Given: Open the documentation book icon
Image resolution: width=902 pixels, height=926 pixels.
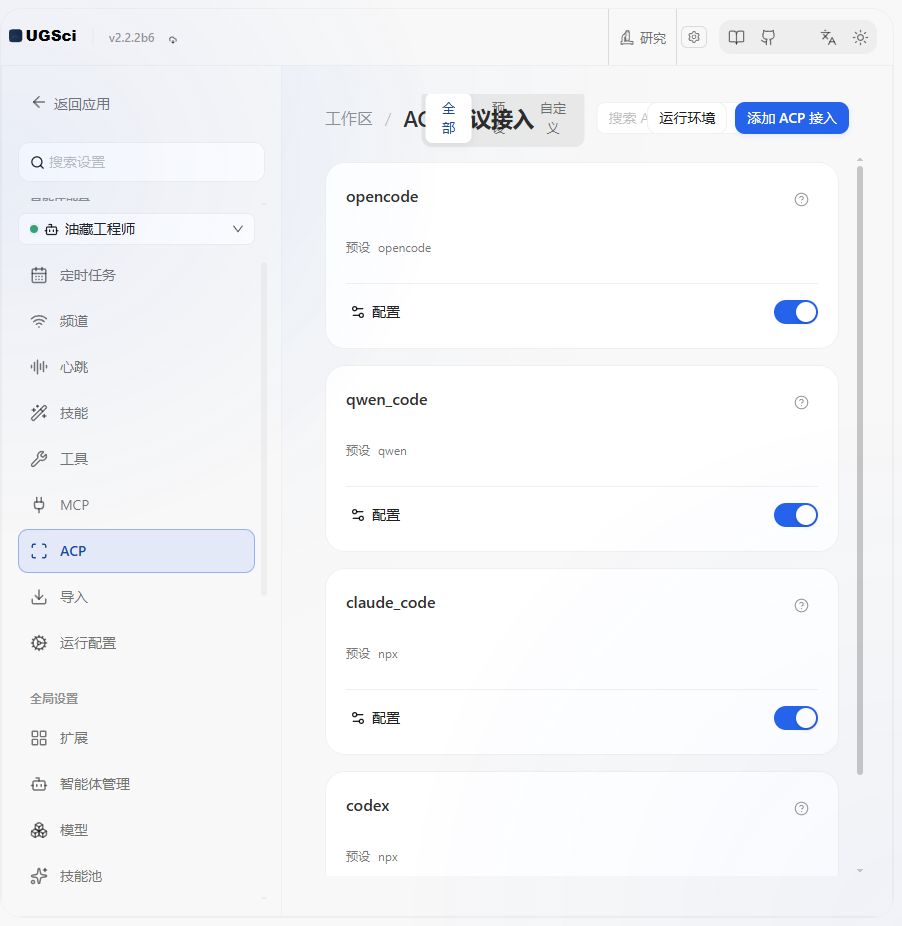Looking at the screenshot, I should (x=736, y=38).
